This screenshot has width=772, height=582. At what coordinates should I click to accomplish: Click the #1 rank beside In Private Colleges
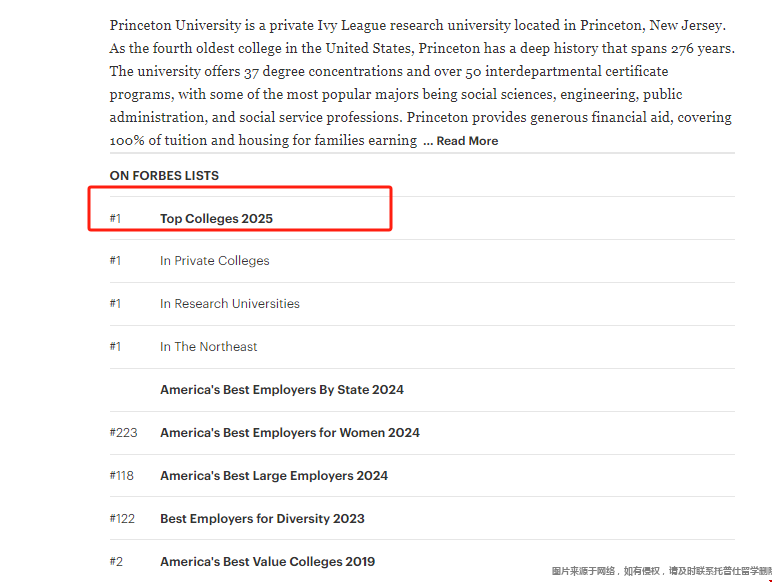pos(115,260)
